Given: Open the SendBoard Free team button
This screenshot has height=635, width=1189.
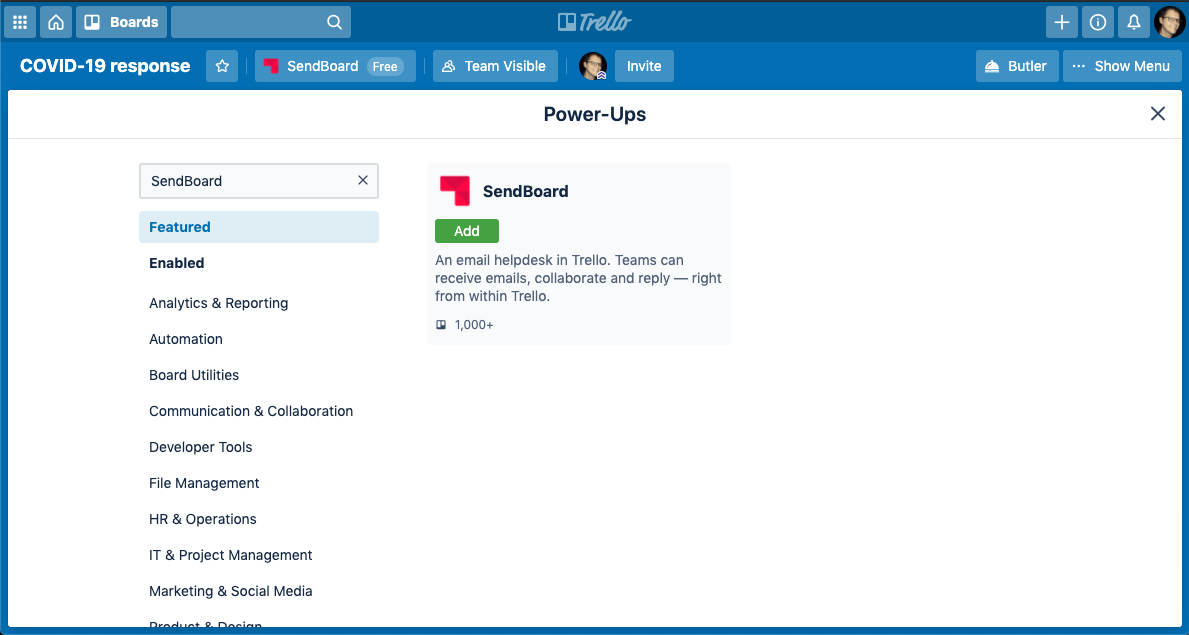Looking at the screenshot, I should tap(335, 66).
